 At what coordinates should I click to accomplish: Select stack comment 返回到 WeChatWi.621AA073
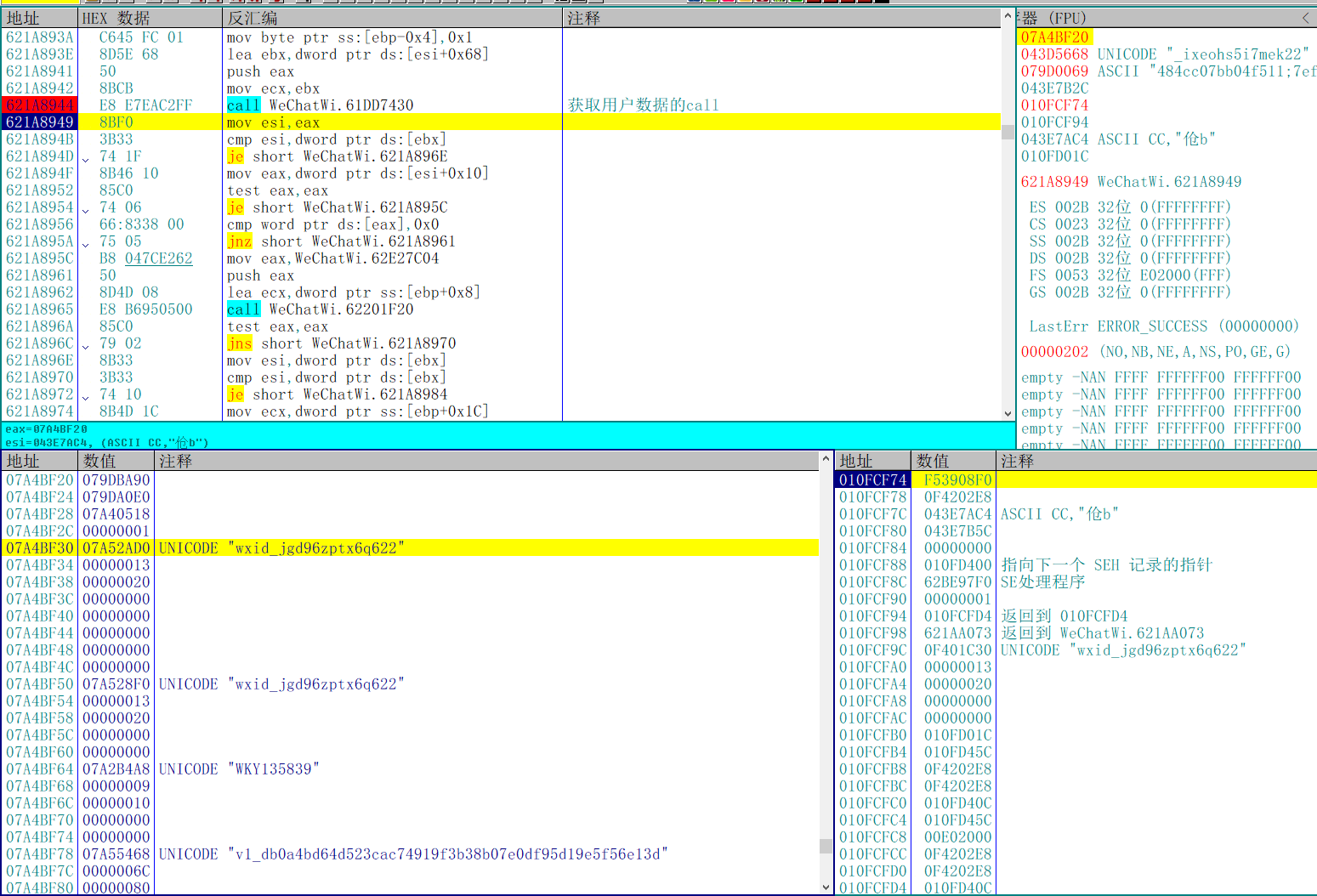tap(1102, 633)
